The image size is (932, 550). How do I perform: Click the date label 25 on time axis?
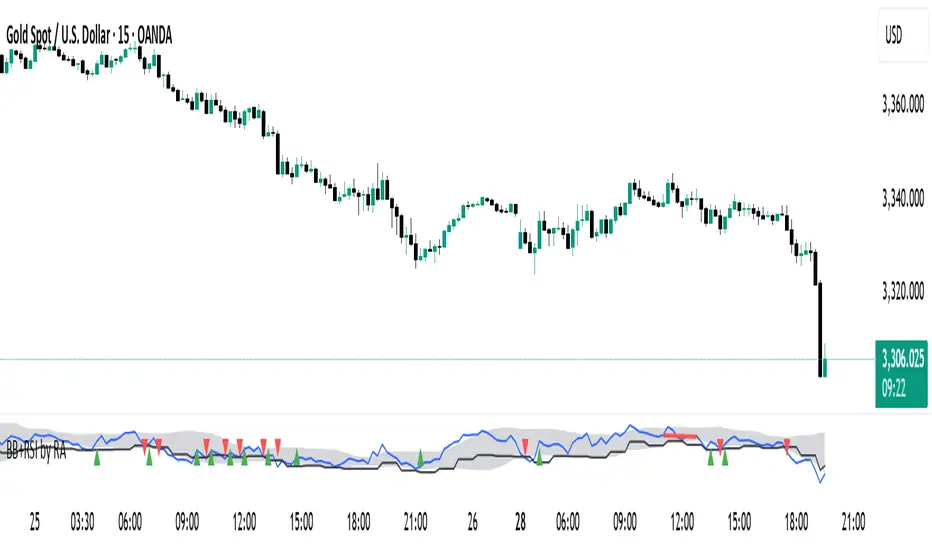point(34,522)
